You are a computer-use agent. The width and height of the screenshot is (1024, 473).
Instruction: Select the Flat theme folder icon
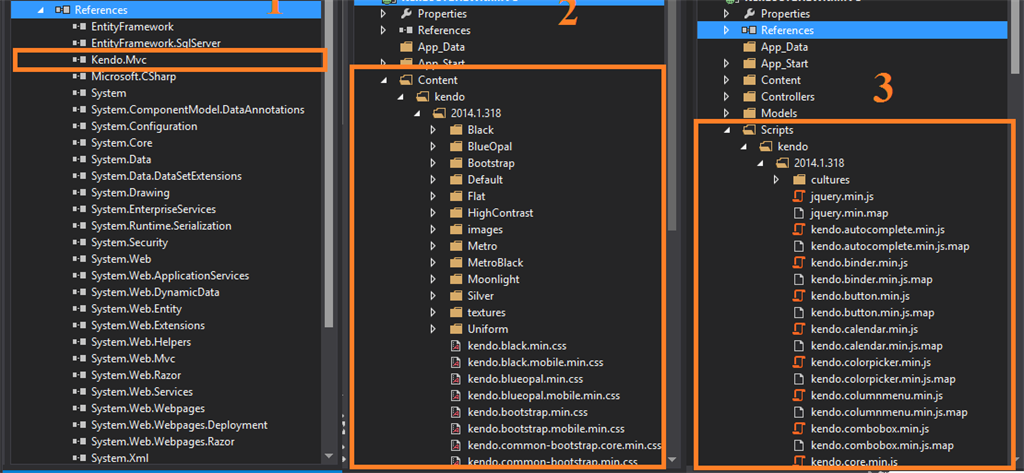pyautogui.click(x=456, y=196)
